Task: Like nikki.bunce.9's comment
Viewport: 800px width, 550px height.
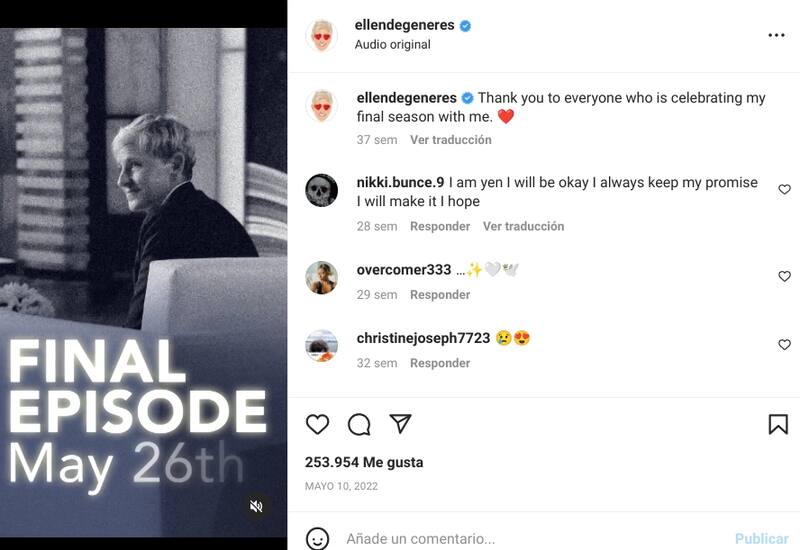Action: (784, 189)
